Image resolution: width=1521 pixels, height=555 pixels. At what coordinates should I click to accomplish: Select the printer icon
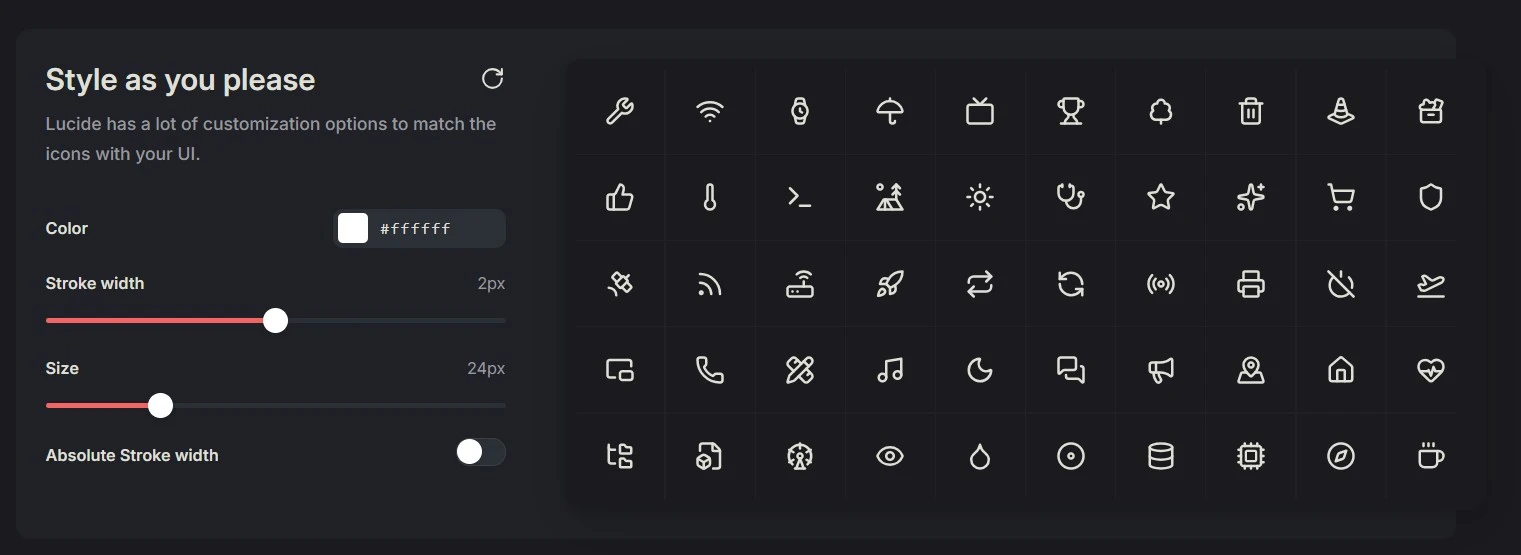click(1250, 284)
